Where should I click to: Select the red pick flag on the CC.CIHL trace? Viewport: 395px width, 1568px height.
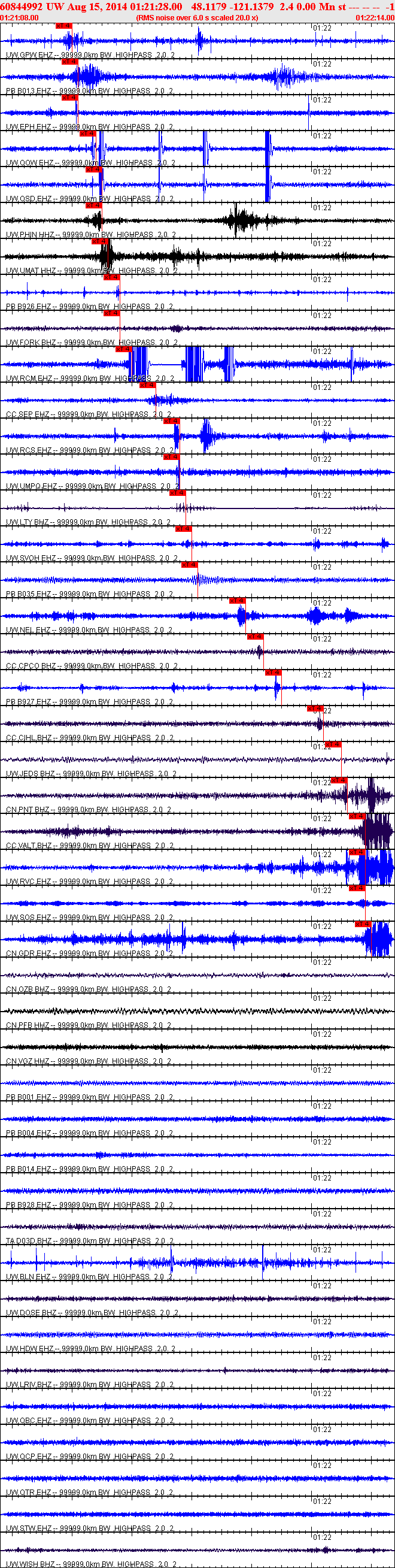pos(315,708)
